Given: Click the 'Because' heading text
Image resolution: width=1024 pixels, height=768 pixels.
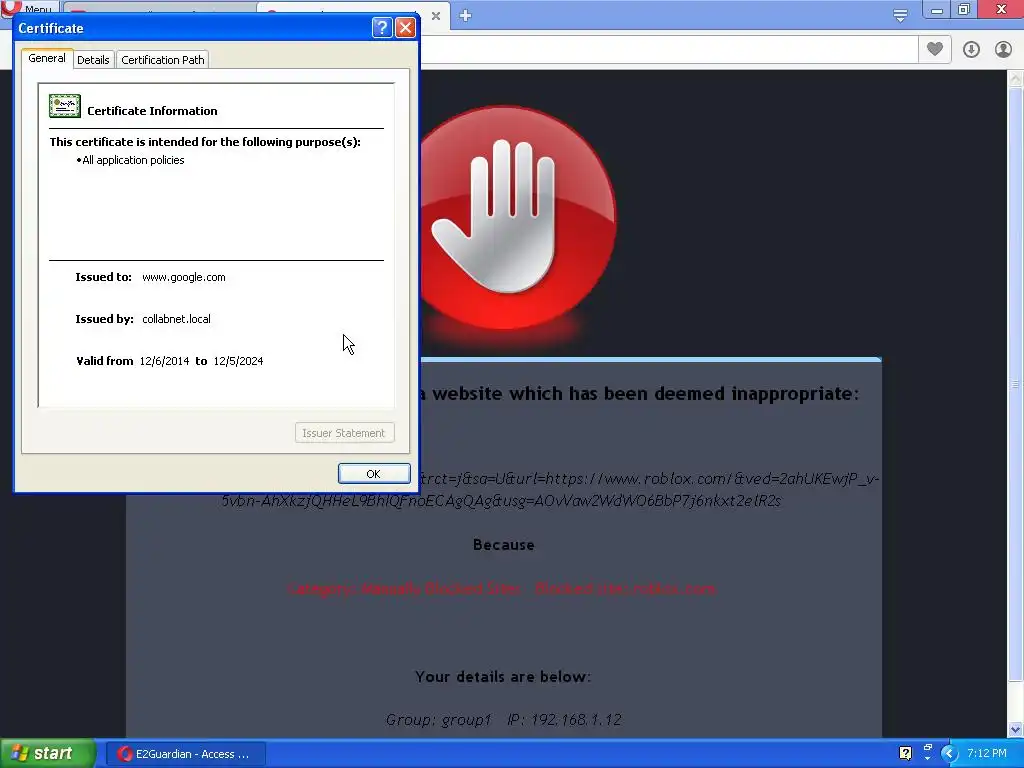Looking at the screenshot, I should click(x=504, y=545).
